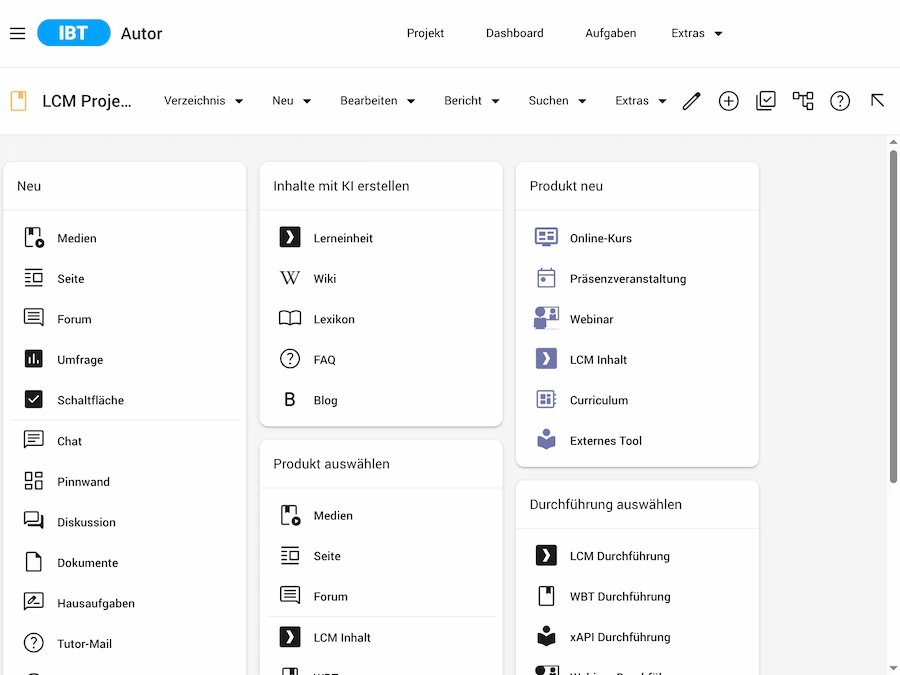Click the diagonal arrow icon at toolbar end
The image size is (900, 675).
pos(877,100)
